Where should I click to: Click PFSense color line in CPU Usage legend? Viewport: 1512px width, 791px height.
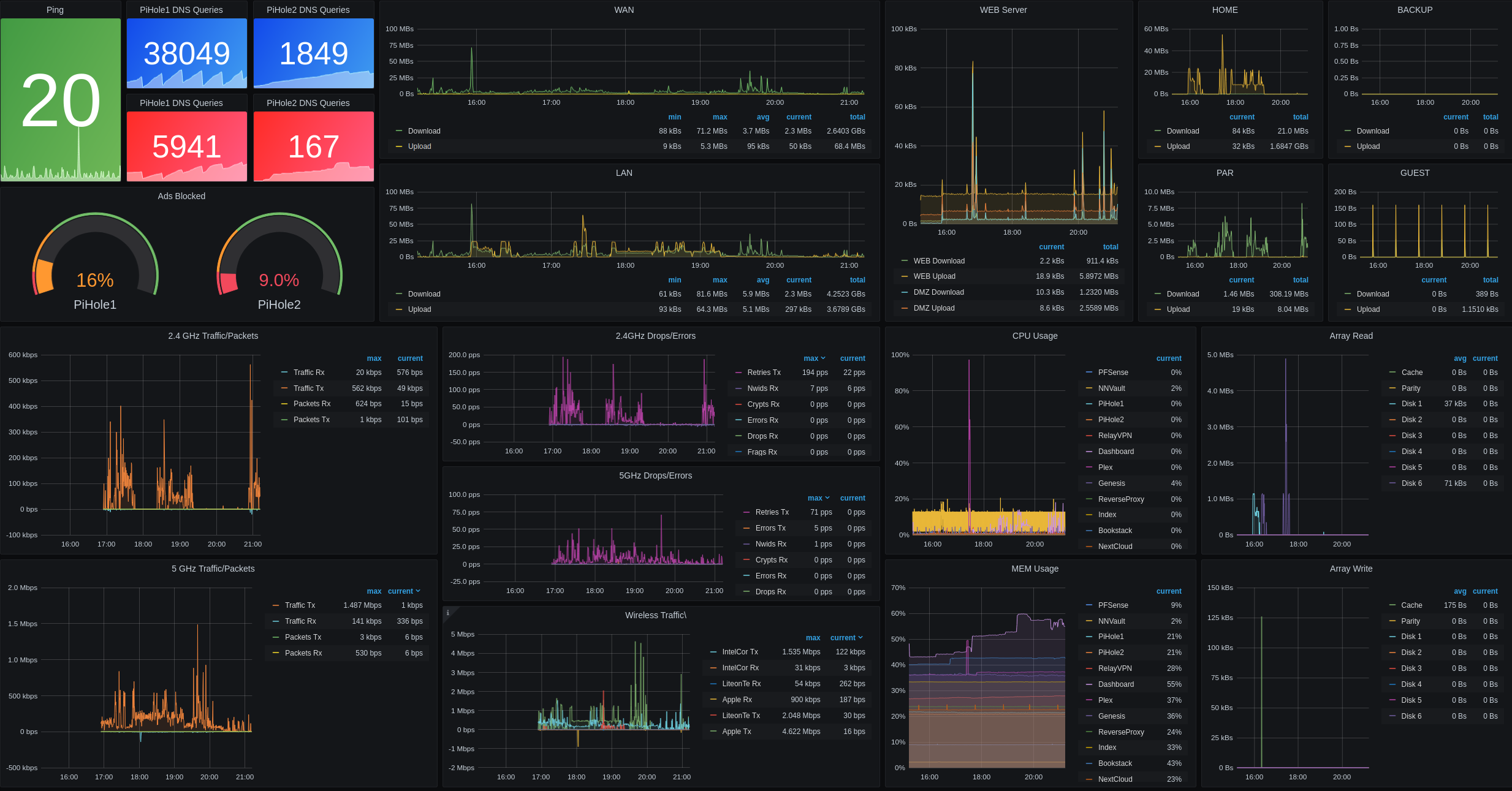(x=1089, y=373)
